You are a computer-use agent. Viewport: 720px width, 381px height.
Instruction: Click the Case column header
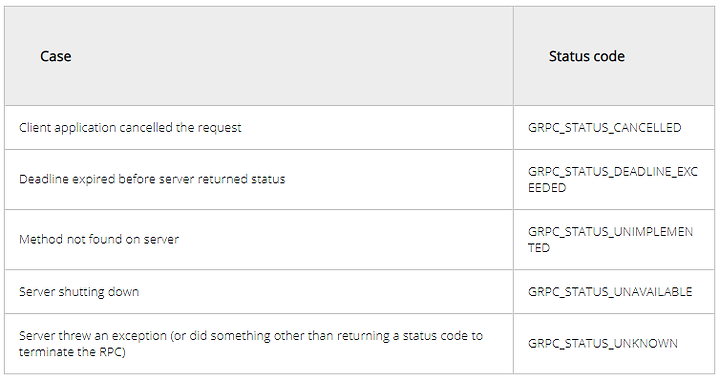[56, 56]
